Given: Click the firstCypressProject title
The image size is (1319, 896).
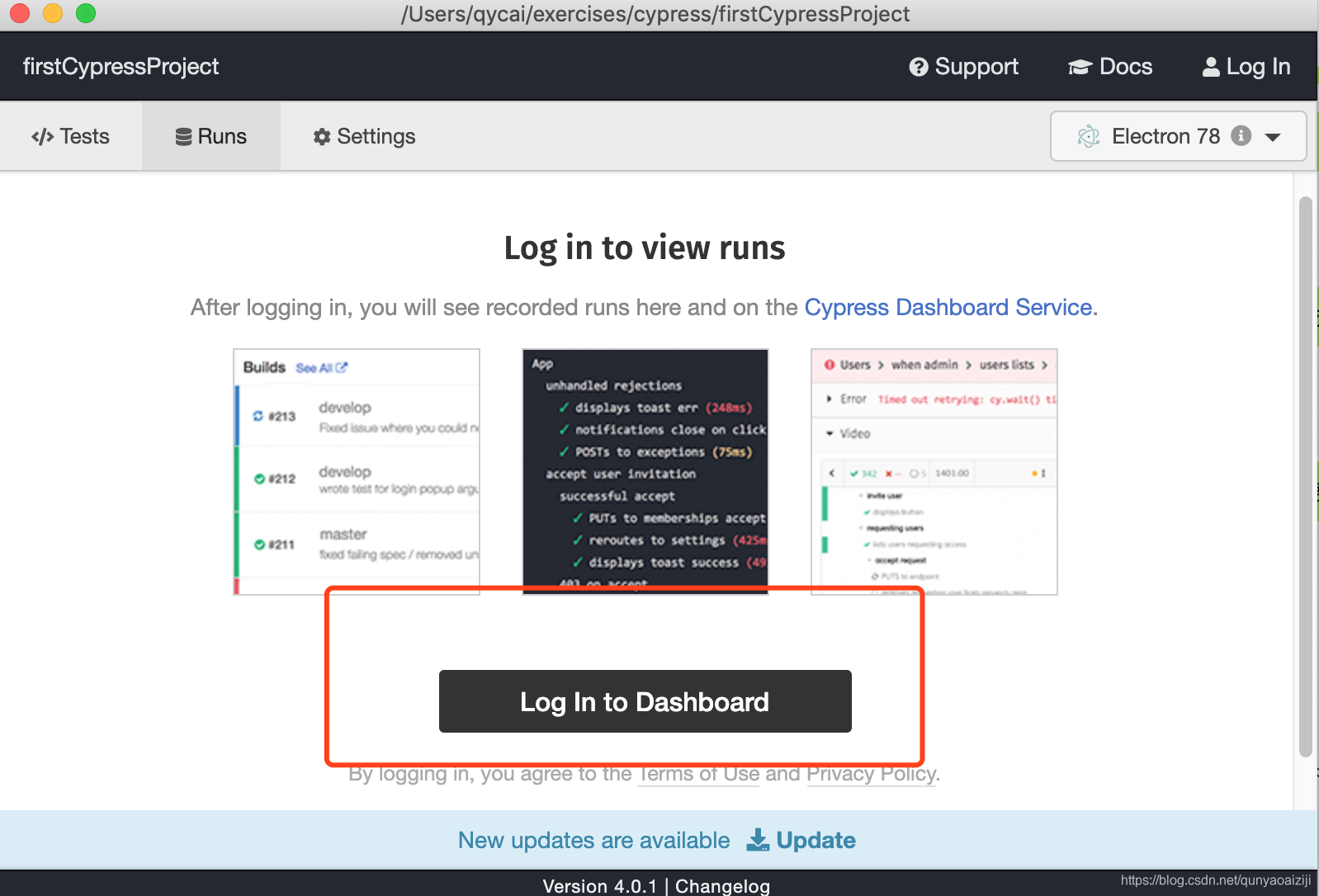Looking at the screenshot, I should (x=121, y=67).
